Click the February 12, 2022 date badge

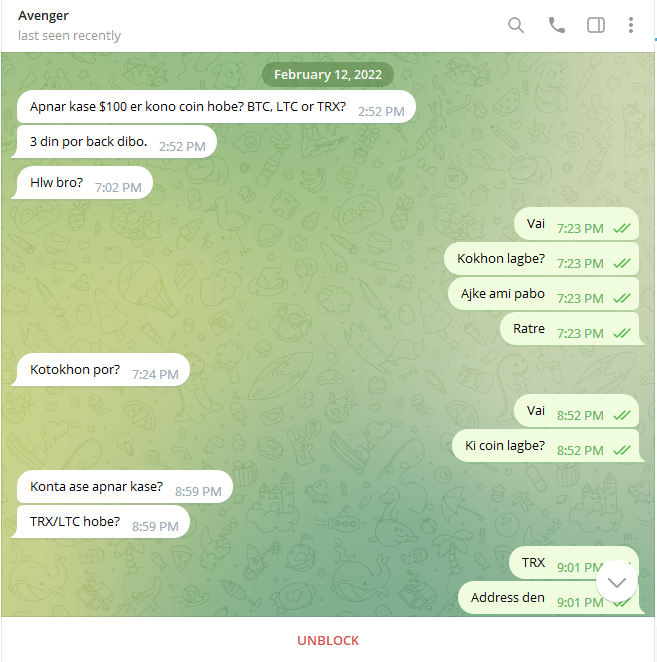click(328, 74)
